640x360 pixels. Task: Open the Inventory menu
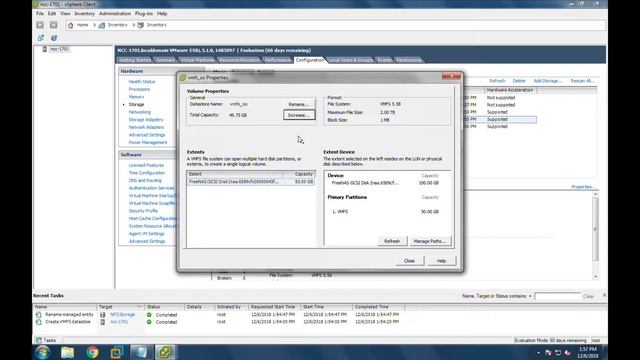click(84, 13)
